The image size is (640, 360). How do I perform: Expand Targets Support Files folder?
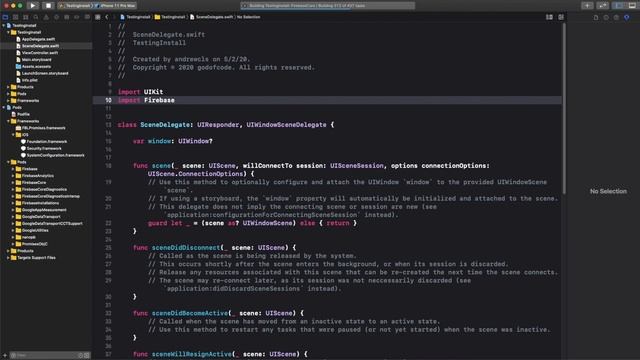[x=9, y=258]
